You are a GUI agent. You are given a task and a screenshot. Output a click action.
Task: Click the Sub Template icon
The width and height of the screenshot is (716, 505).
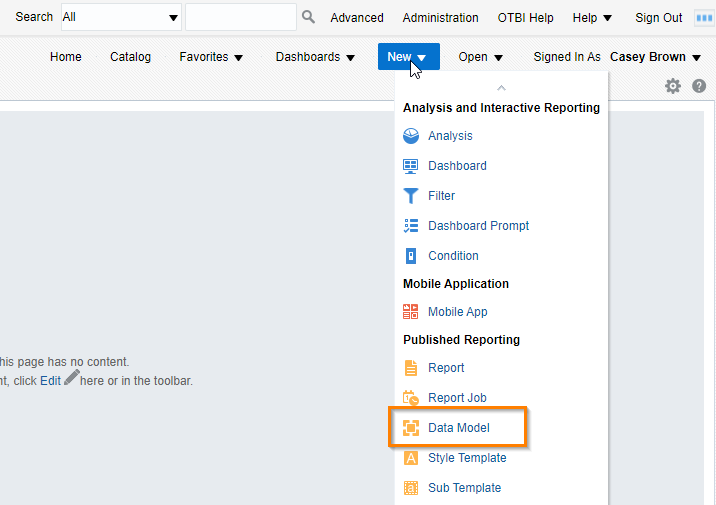[x=411, y=488]
